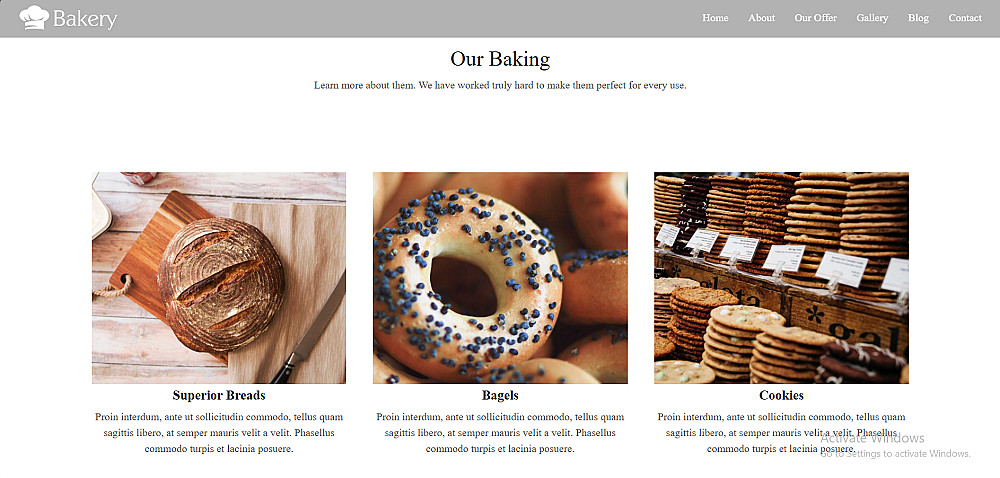Click the Superior Breads heading

coord(219,395)
